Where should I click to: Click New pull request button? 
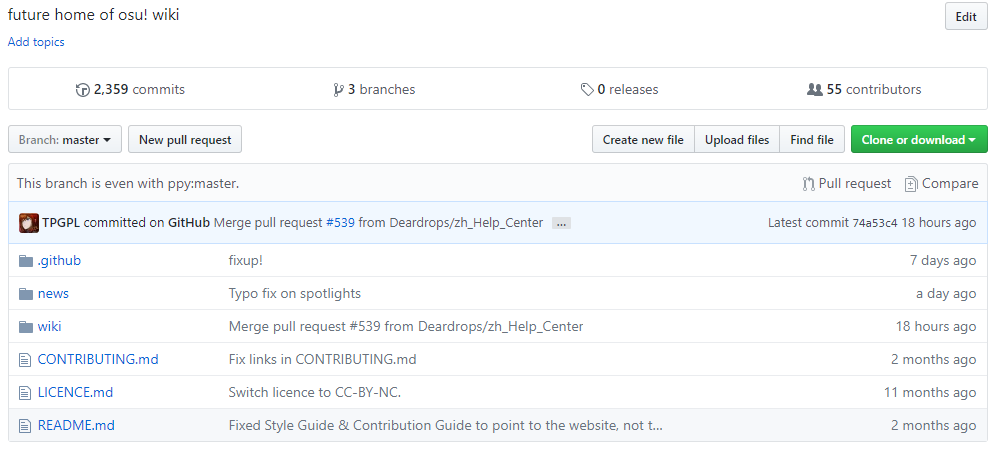(x=185, y=139)
